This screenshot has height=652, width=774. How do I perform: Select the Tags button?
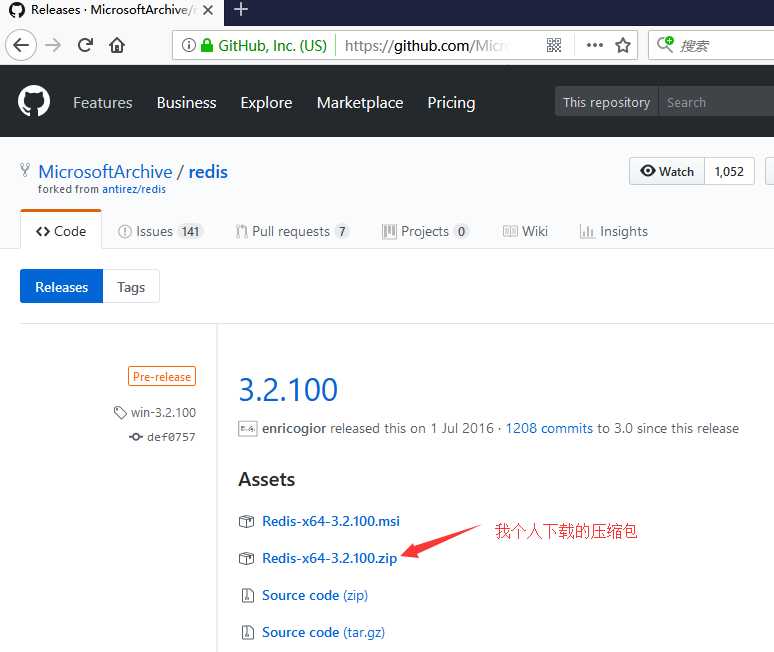point(131,286)
